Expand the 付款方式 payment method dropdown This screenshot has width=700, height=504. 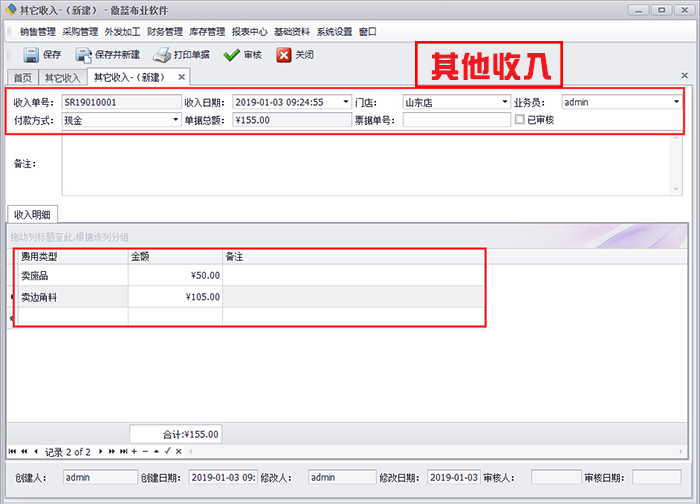(175, 120)
